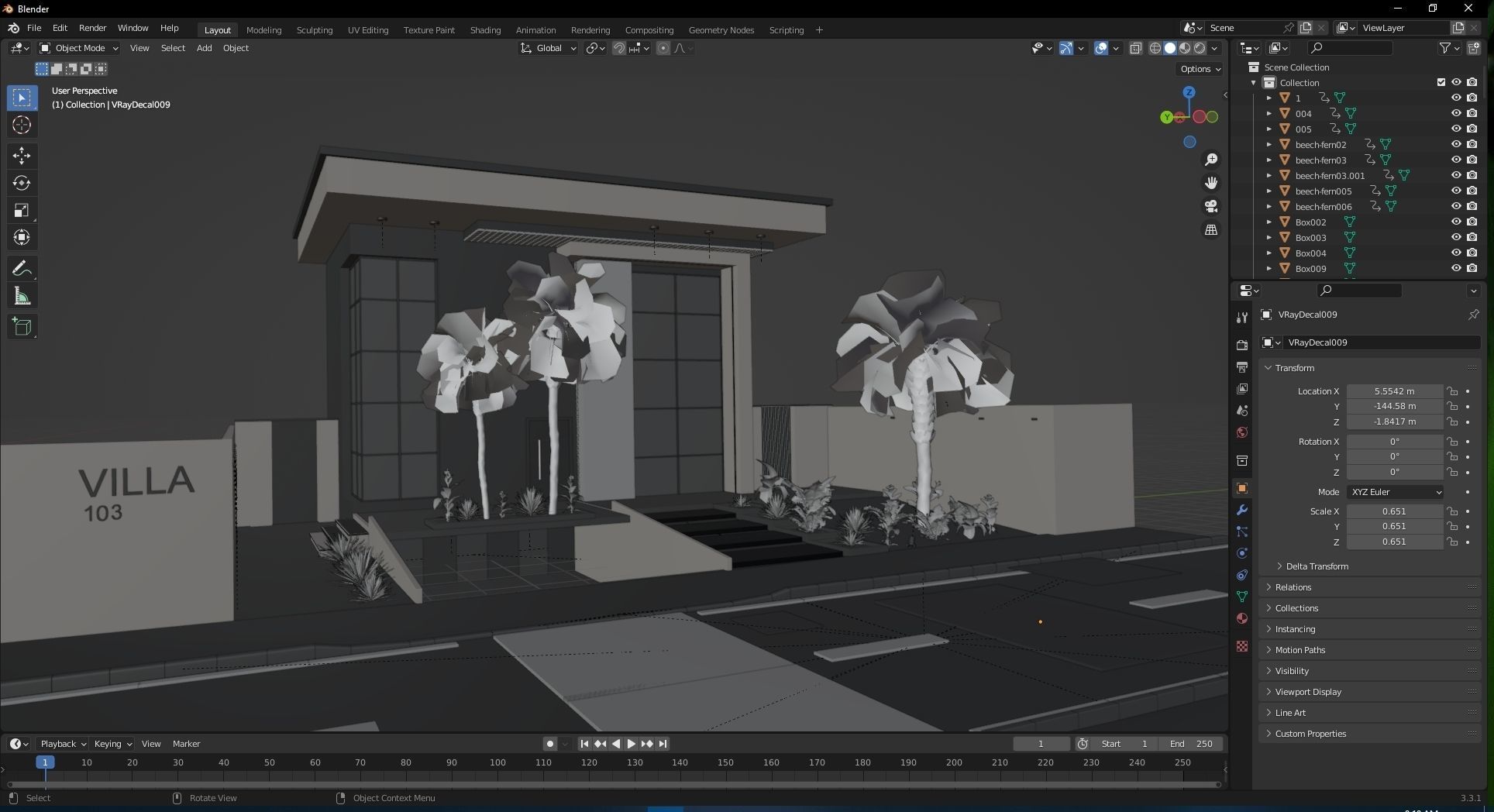Lock the Scale Z value

(1453, 542)
